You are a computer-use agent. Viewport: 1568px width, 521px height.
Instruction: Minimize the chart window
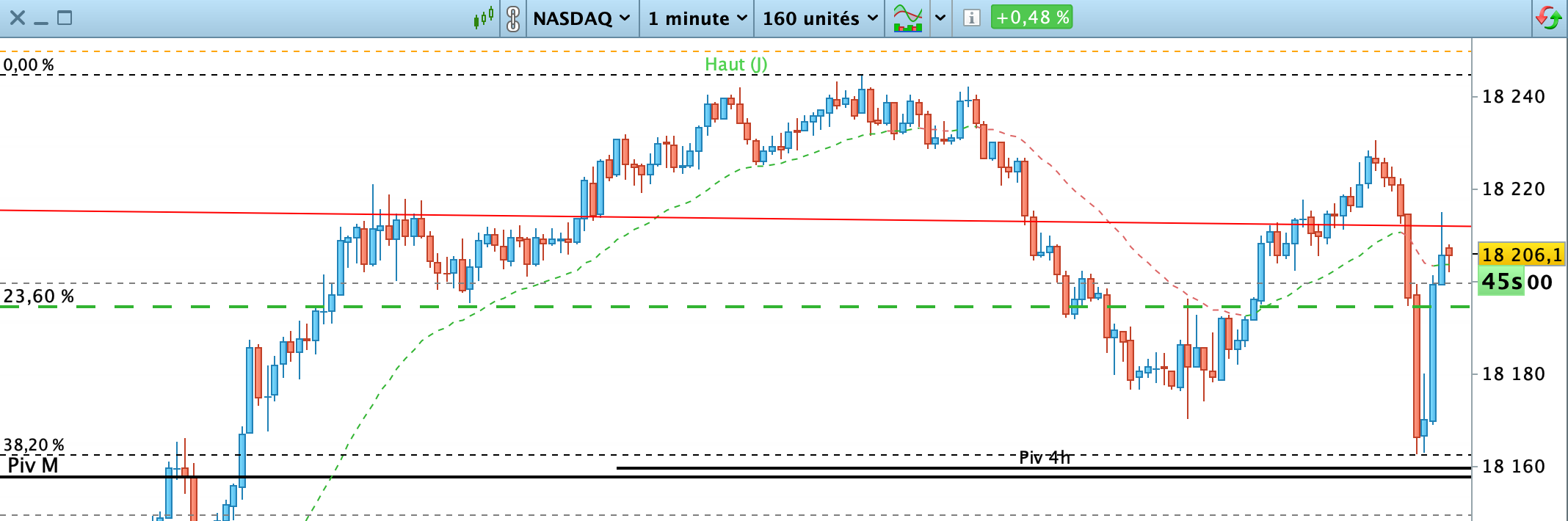pos(41,23)
